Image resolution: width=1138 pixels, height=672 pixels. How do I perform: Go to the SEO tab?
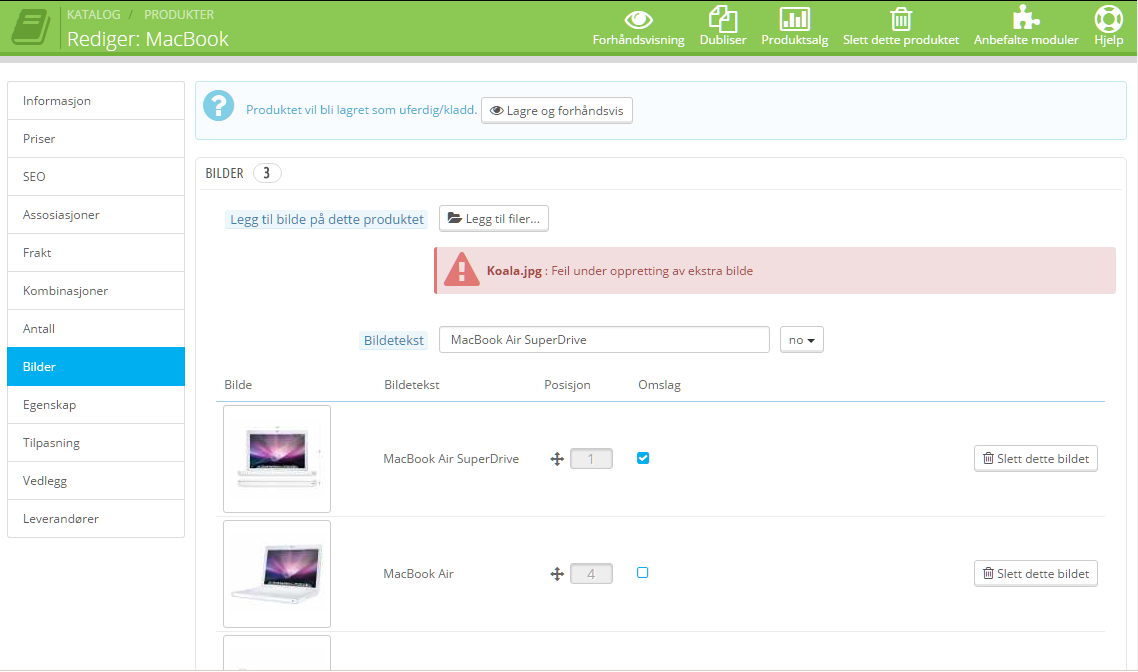tap(96, 176)
